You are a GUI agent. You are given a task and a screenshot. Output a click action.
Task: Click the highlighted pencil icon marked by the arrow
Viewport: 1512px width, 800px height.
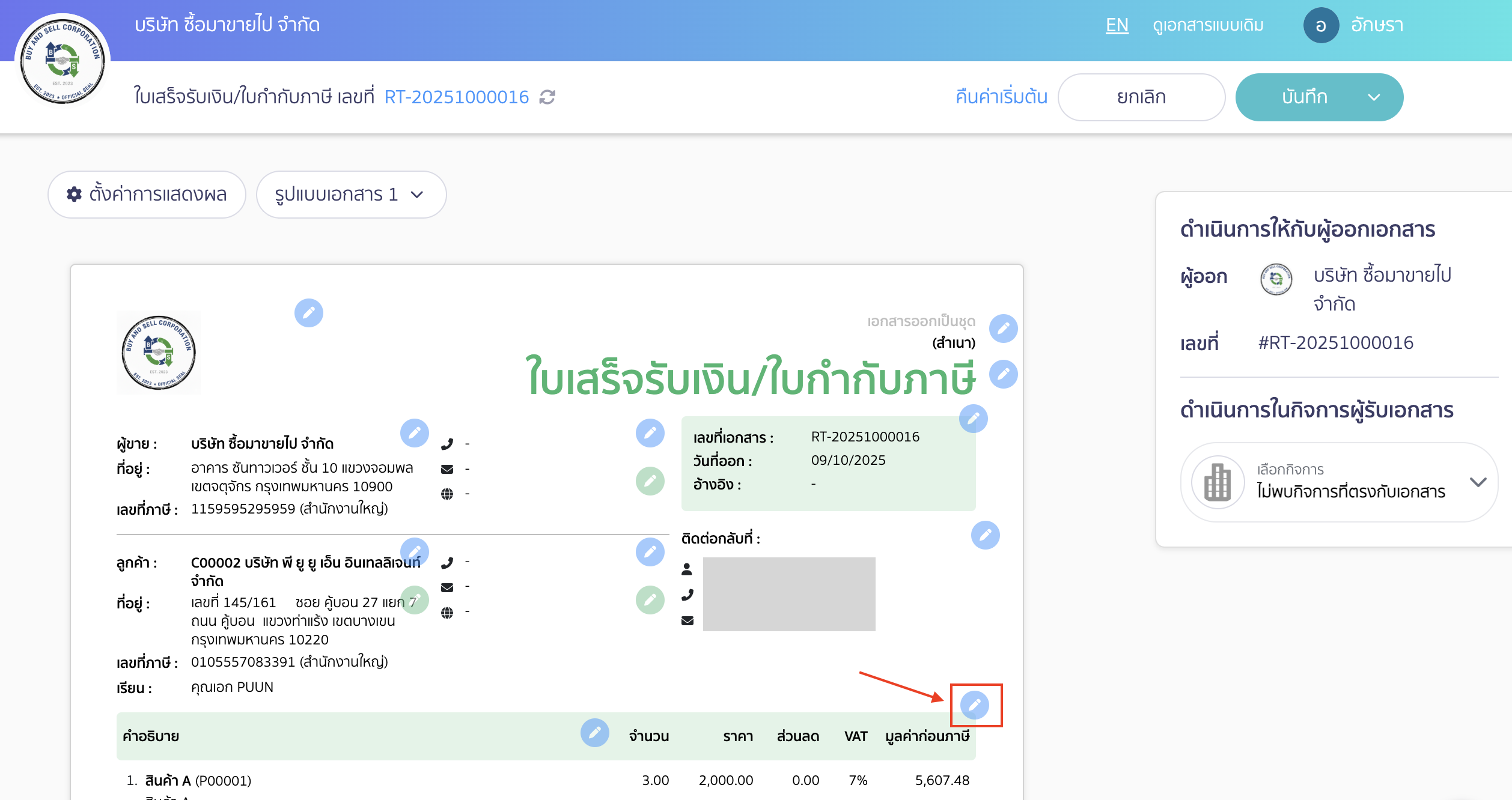click(x=975, y=706)
